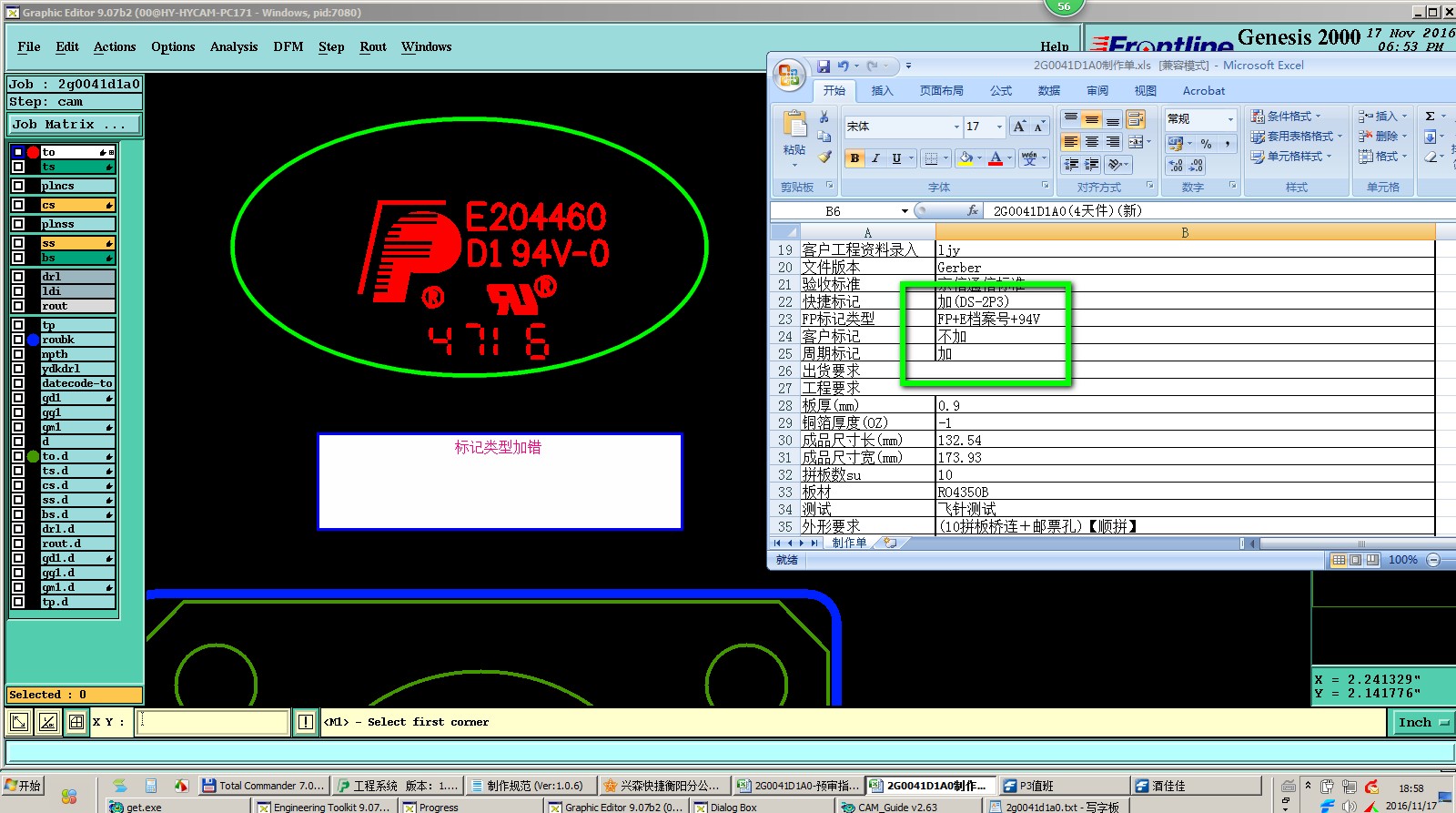Toggle bold formatting in Excel
Viewport: 1456px width, 813px height.
[854, 158]
